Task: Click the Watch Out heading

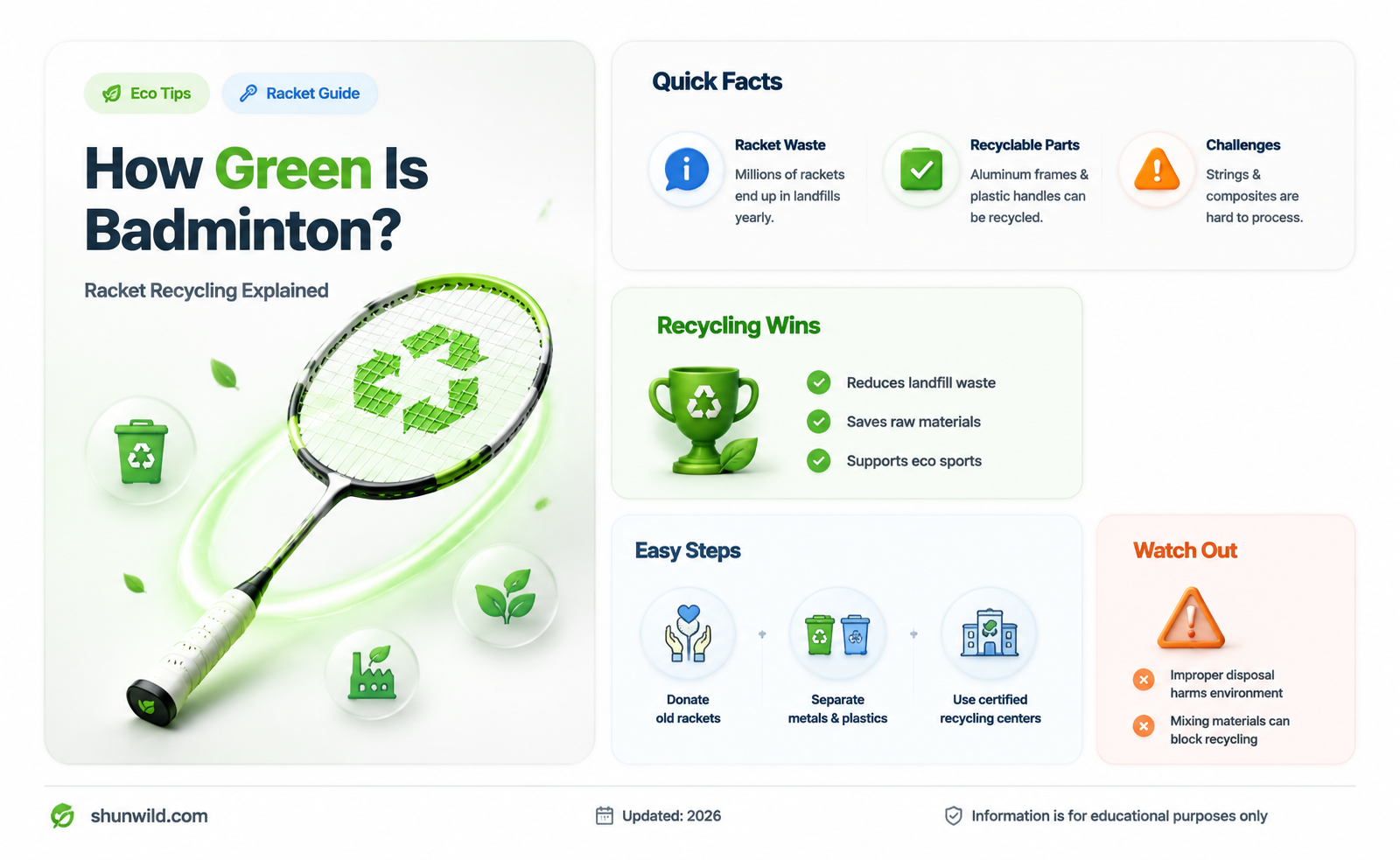Action: [1185, 550]
